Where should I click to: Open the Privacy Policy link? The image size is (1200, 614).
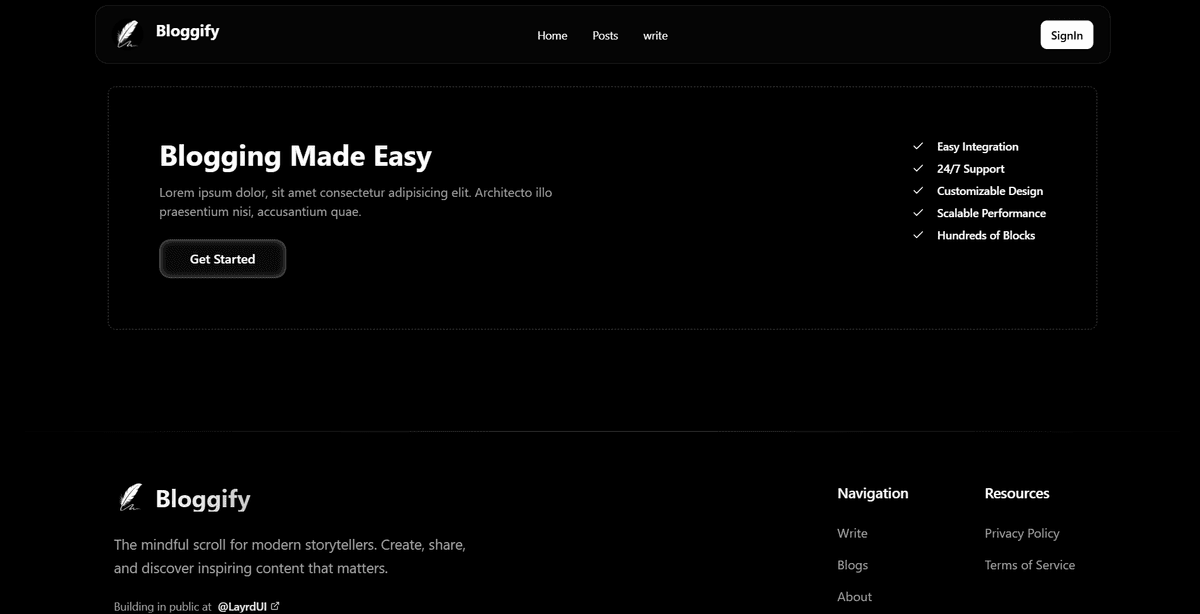1022,533
